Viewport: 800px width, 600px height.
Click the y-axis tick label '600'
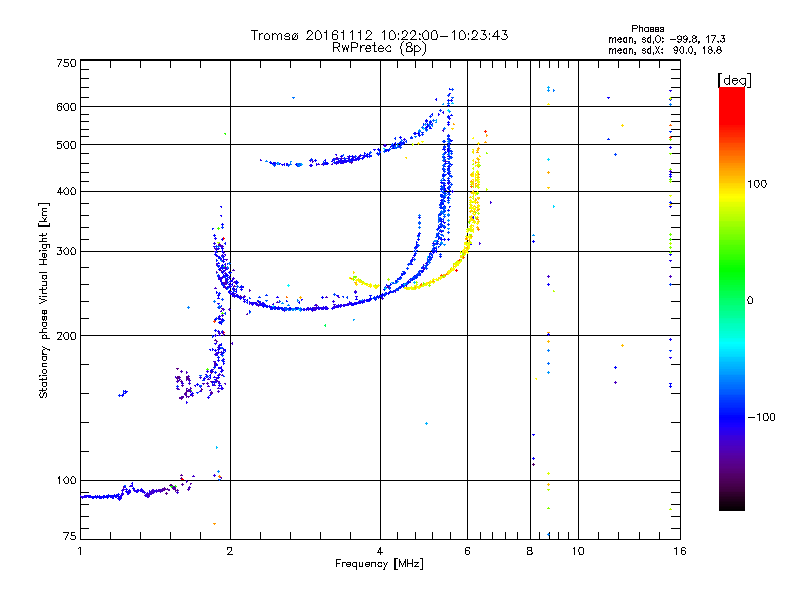tap(67, 107)
